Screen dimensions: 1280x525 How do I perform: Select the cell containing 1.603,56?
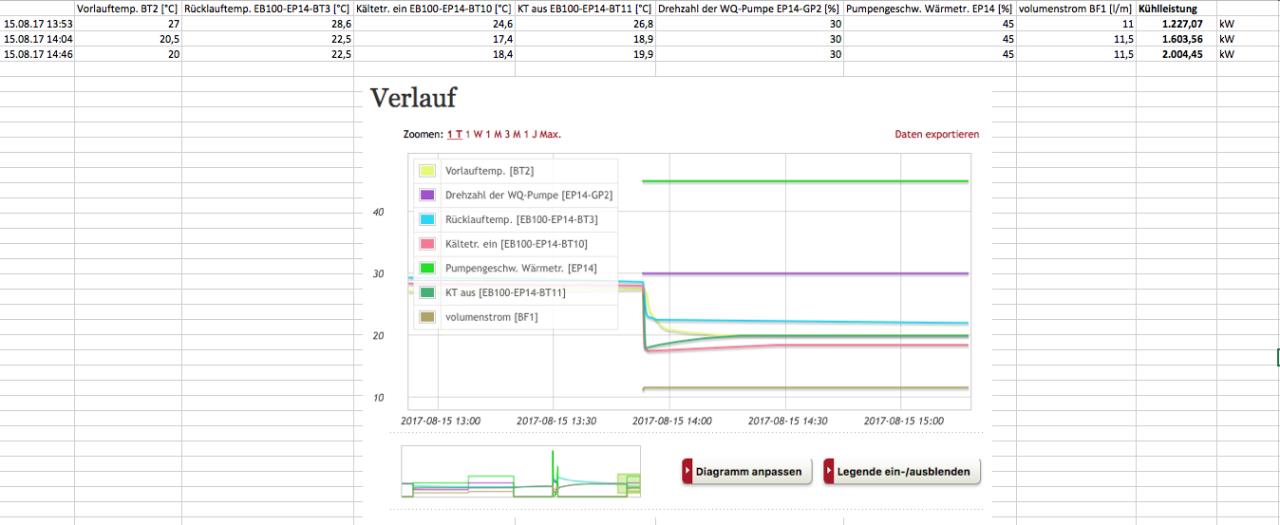click(x=1175, y=38)
